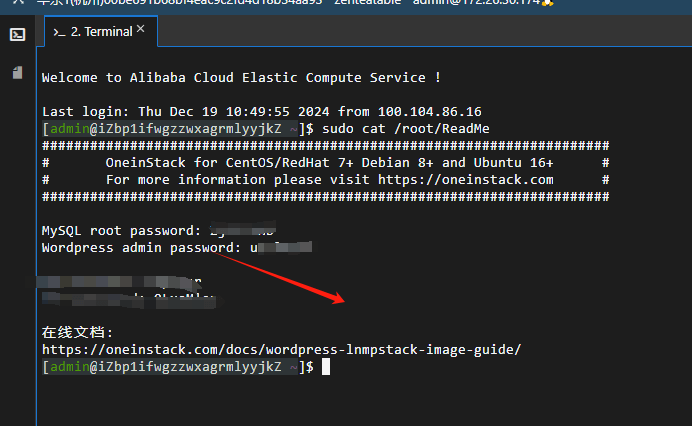The image size is (692, 426).
Task: Click the green admin username in last prompt
Action: coord(70,367)
